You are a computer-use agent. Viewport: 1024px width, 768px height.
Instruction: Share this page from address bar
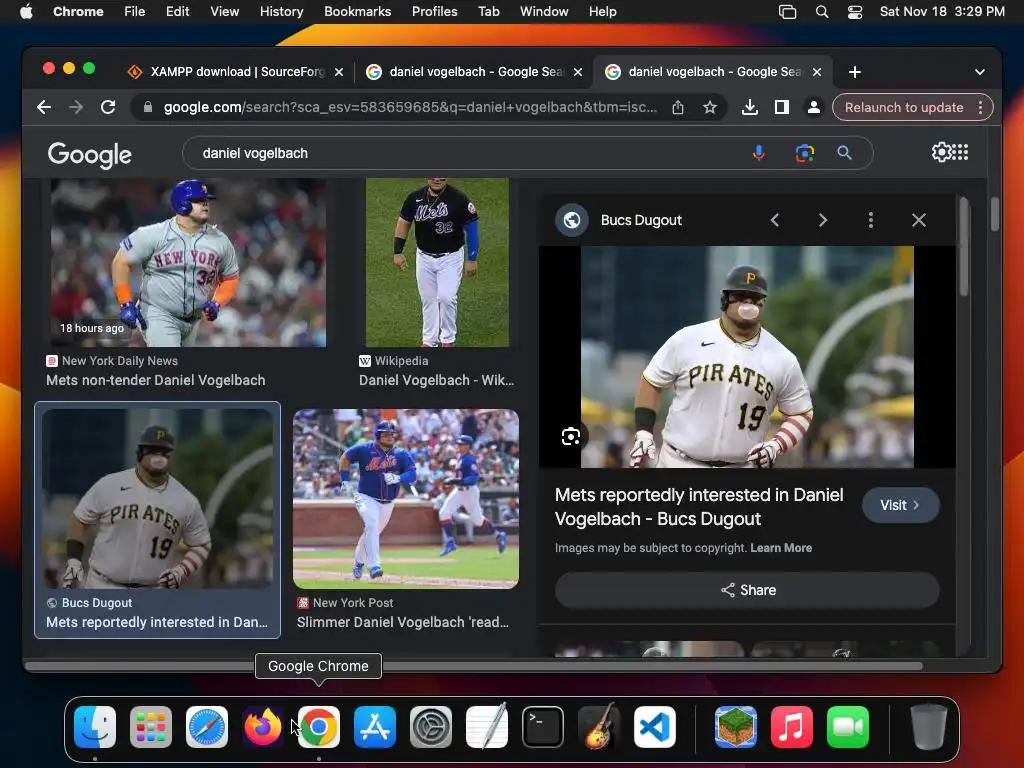tap(678, 107)
